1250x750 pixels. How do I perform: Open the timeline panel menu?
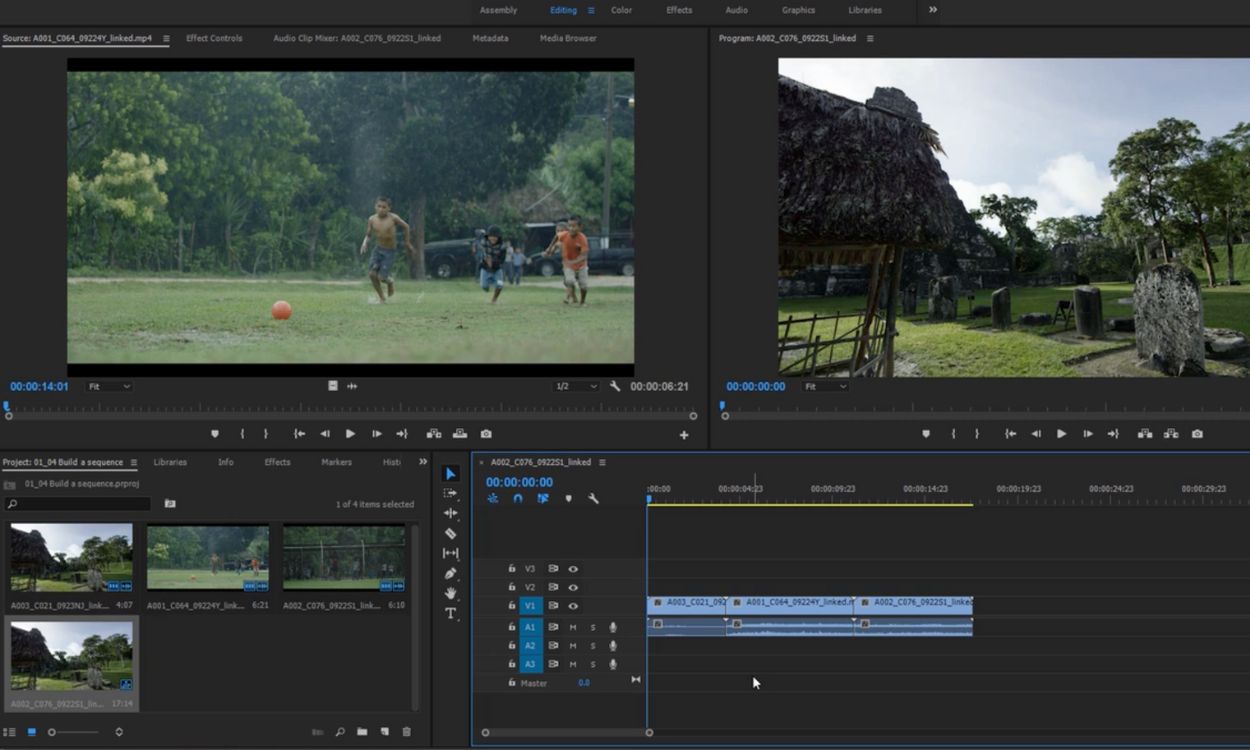(602, 462)
